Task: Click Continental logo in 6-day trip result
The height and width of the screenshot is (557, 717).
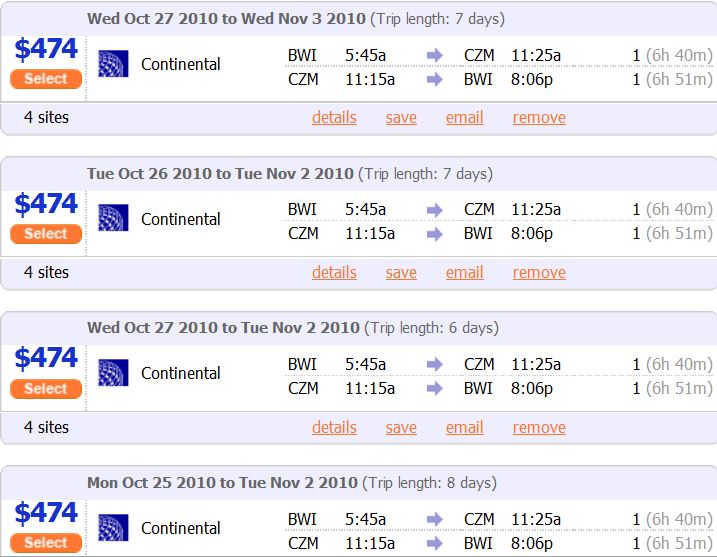Action: (113, 373)
